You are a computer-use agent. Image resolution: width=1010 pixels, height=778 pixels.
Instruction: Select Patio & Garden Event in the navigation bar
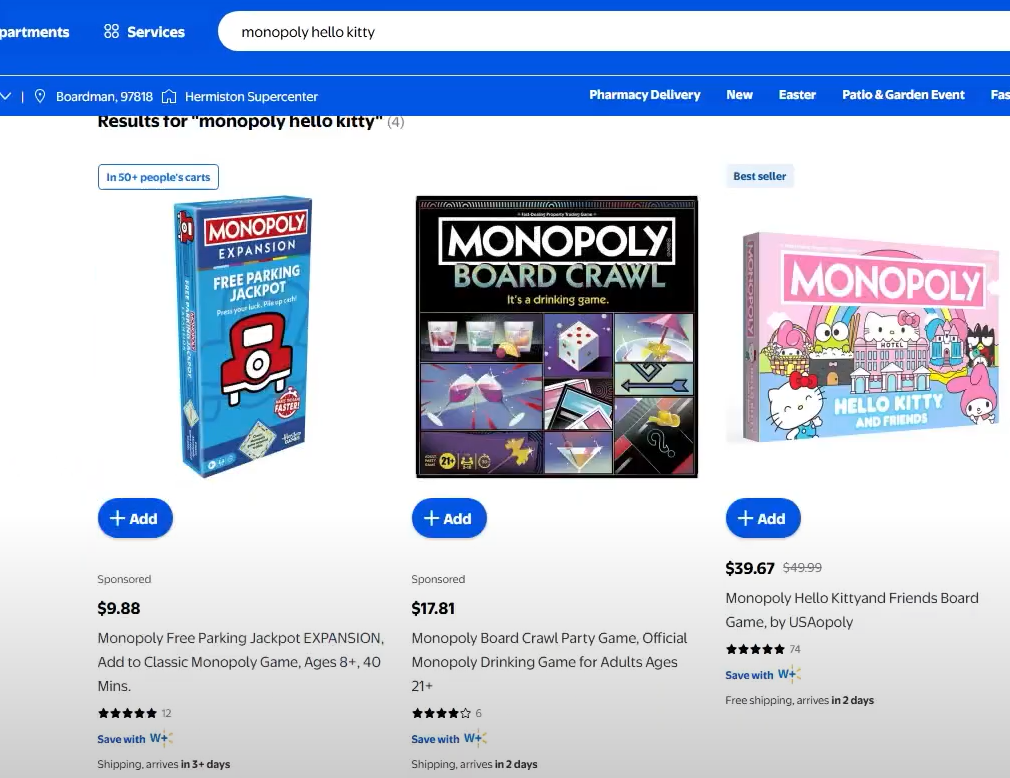tap(903, 95)
